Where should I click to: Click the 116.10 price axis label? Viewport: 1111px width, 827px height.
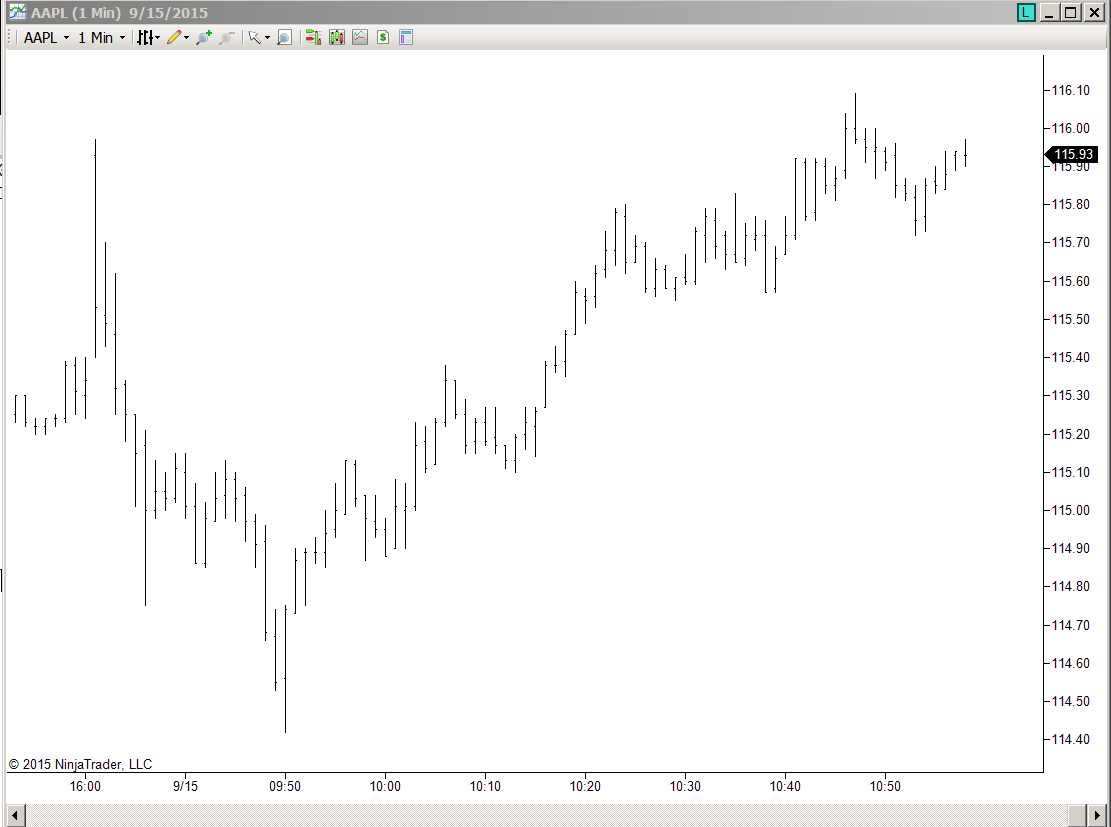click(1071, 90)
